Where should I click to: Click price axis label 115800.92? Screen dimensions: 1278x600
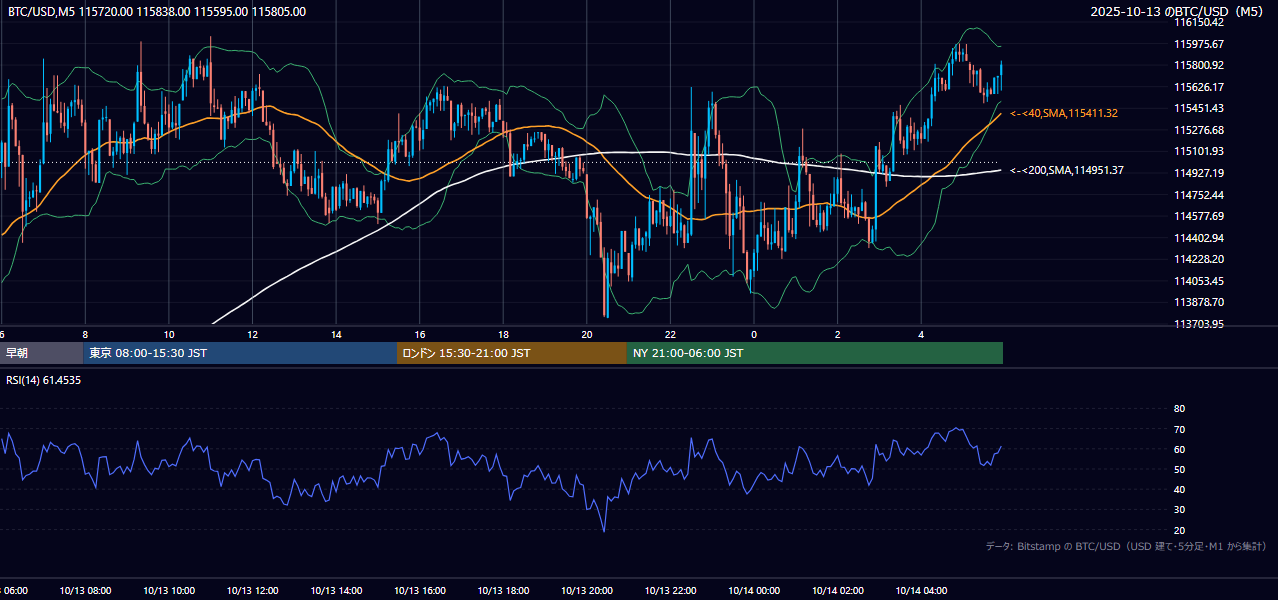pyautogui.click(x=1201, y=65)
